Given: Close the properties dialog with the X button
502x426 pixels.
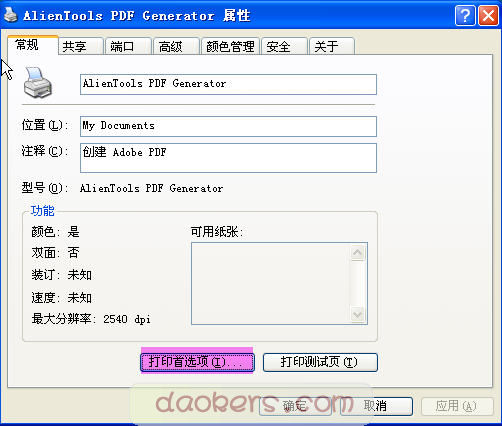Looking at the screenshot, I should (x=488, y=15).
